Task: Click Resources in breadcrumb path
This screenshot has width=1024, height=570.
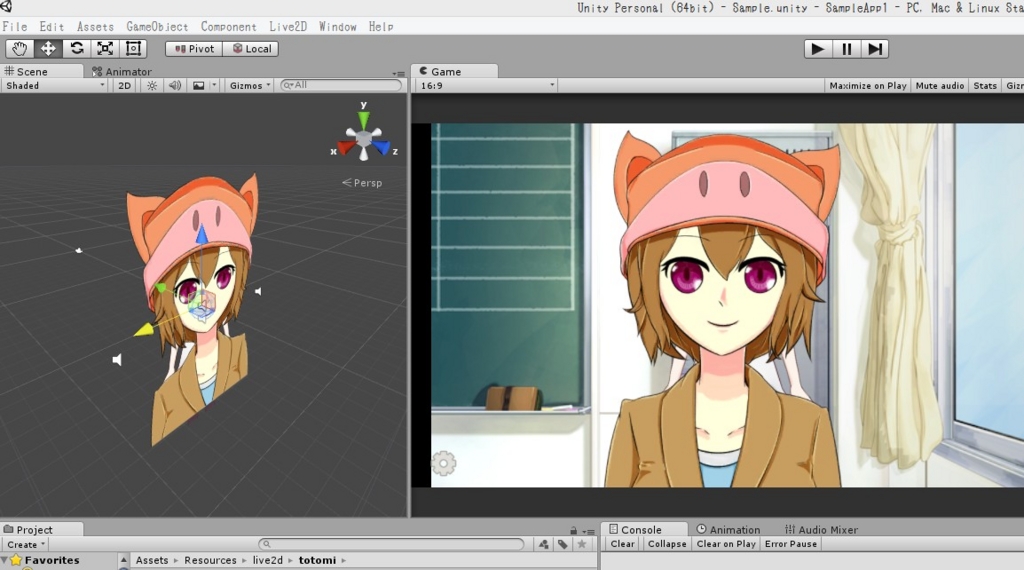Action: pos(210,560)
